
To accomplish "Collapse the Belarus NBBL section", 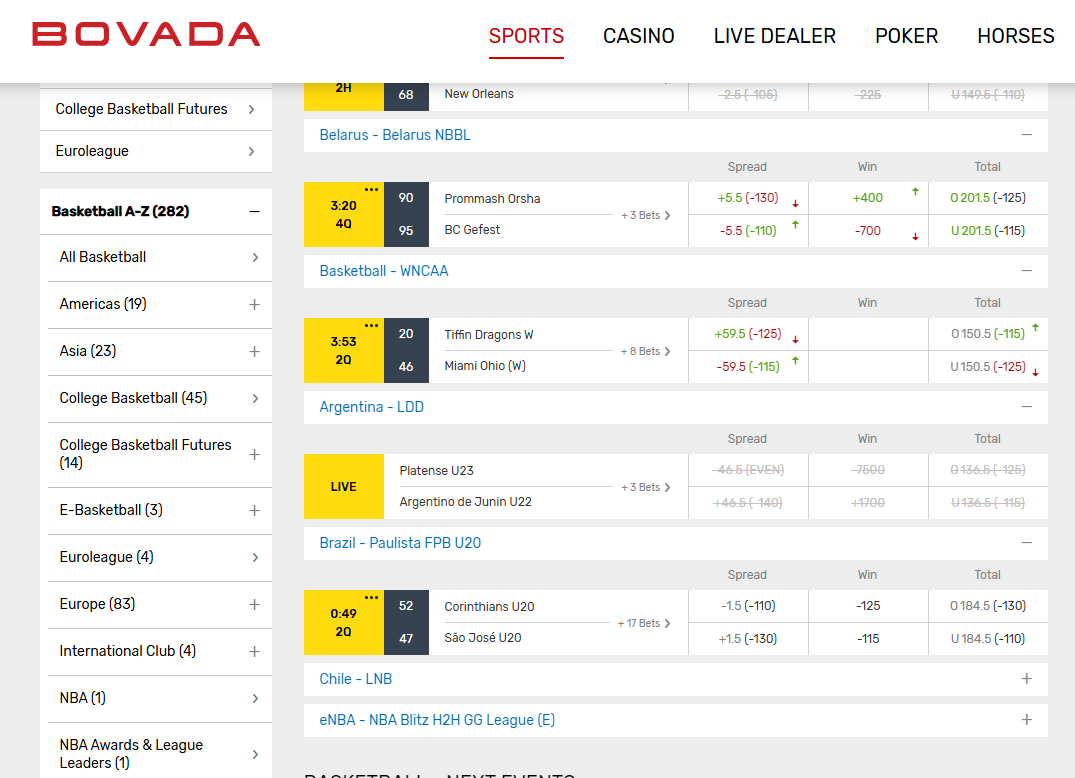I will tap(1026, 135).
